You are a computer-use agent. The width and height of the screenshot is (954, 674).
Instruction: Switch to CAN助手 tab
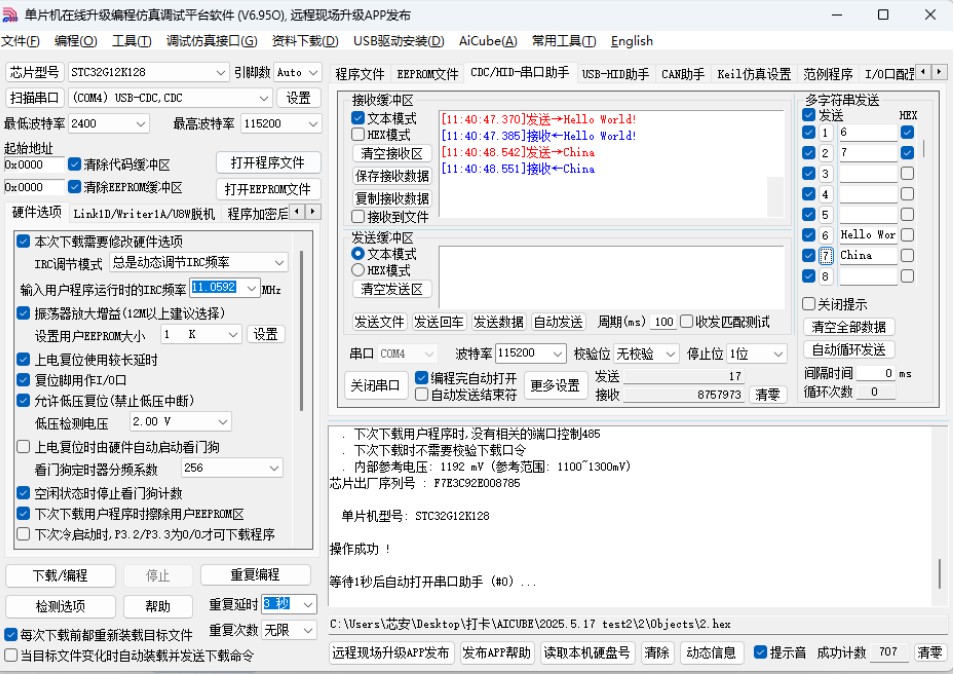click(x=683, y=74)
